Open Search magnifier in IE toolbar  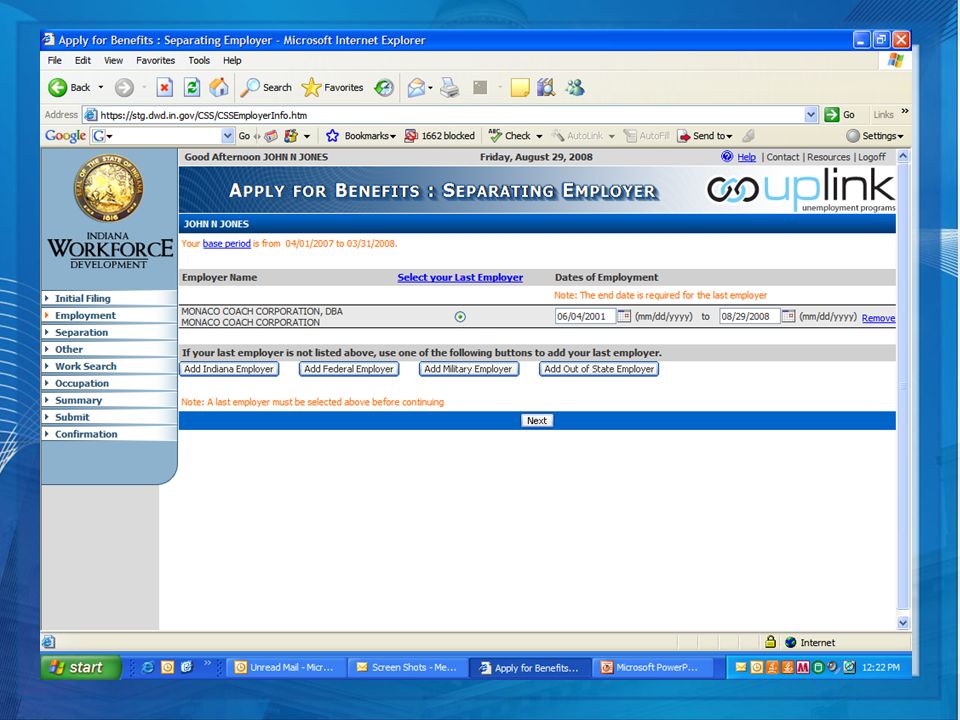point(250,88)
